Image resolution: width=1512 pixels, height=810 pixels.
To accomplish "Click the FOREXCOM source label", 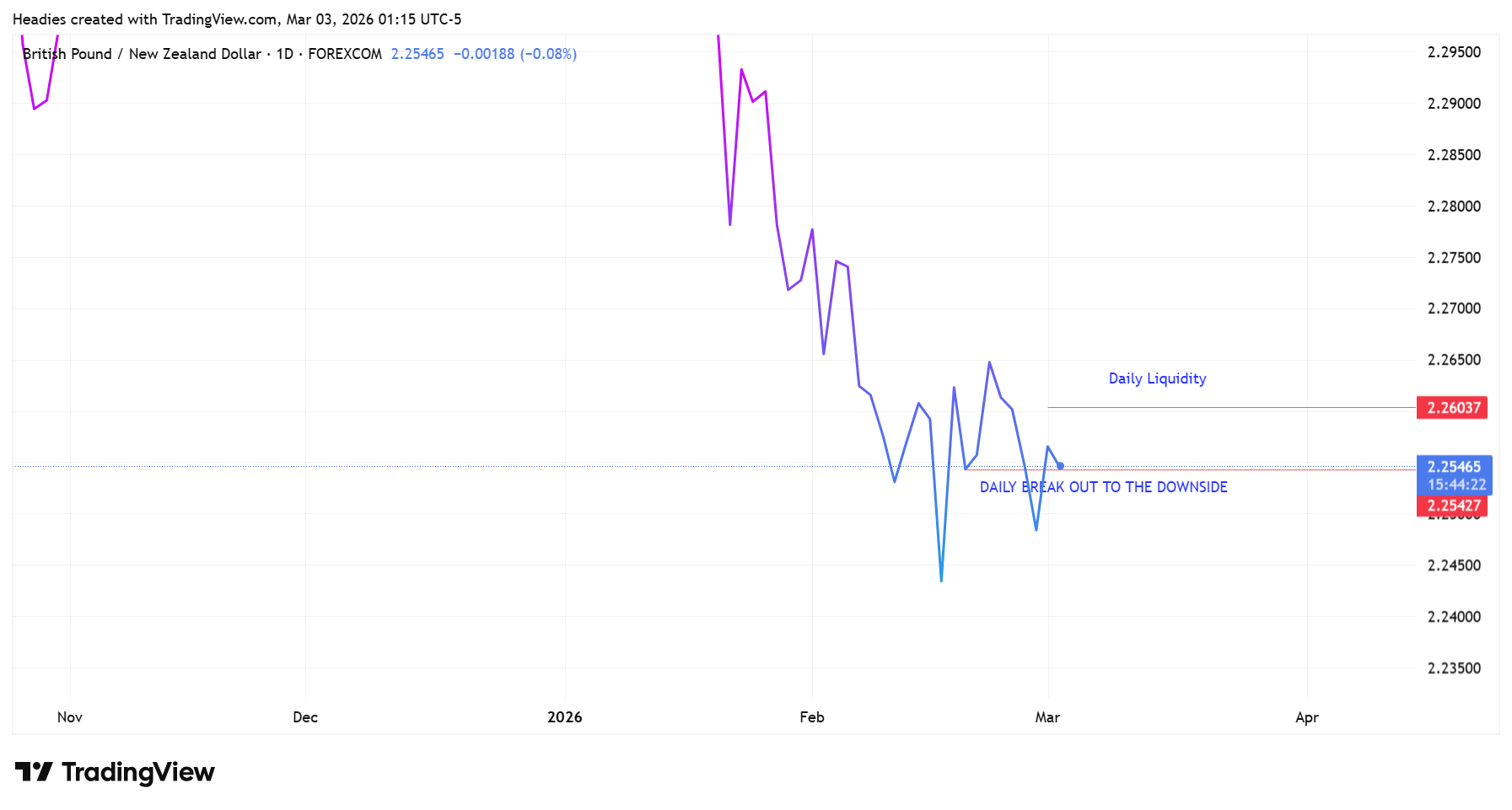I will [345, 54].
